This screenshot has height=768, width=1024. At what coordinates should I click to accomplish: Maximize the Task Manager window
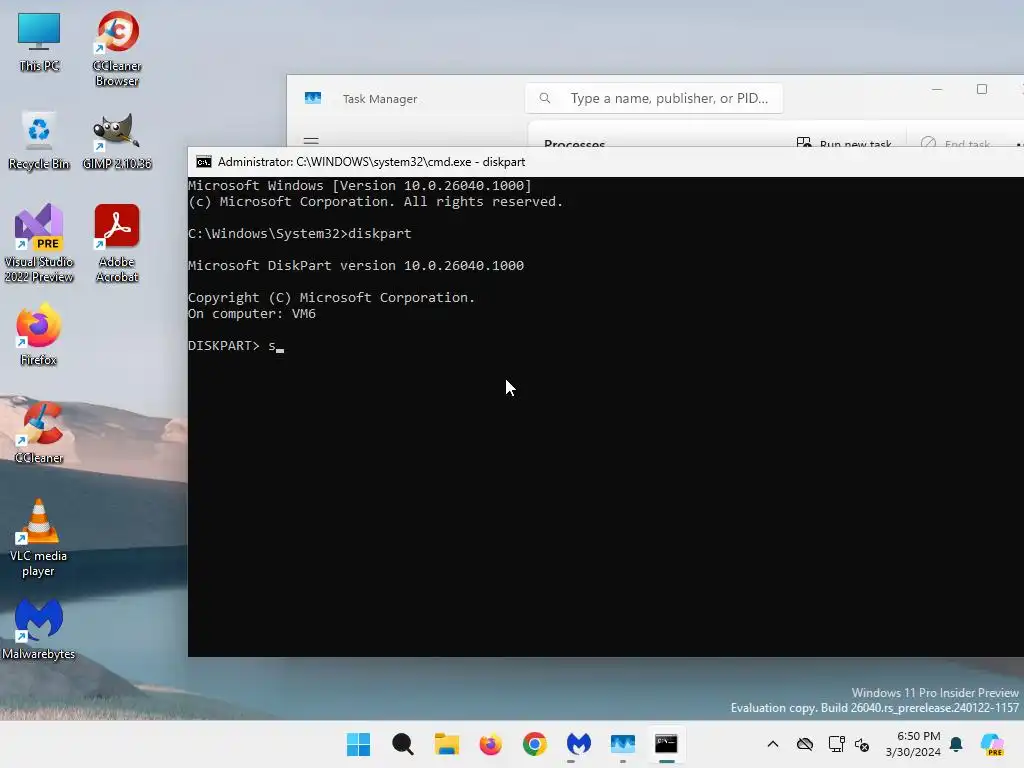982,89
